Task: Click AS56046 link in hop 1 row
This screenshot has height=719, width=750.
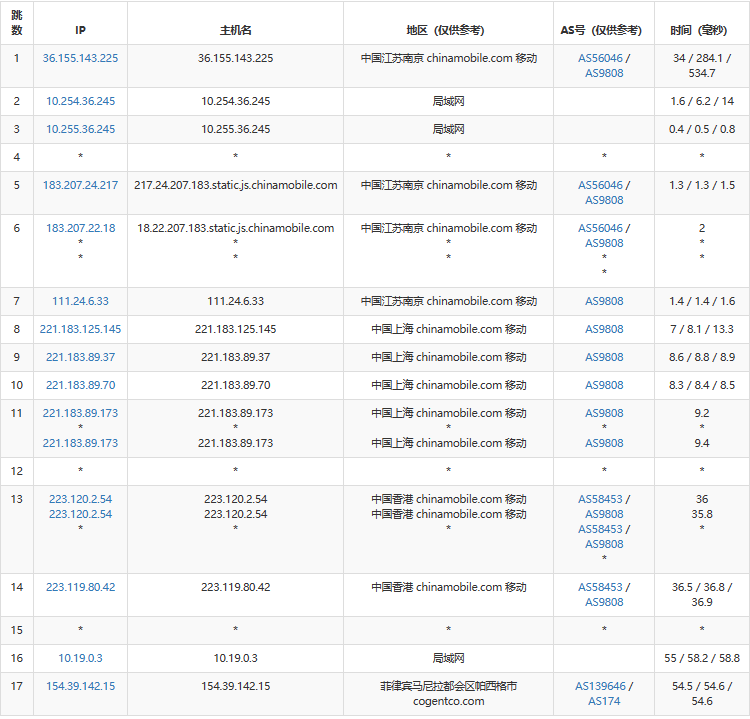Action: click(600, 58)
